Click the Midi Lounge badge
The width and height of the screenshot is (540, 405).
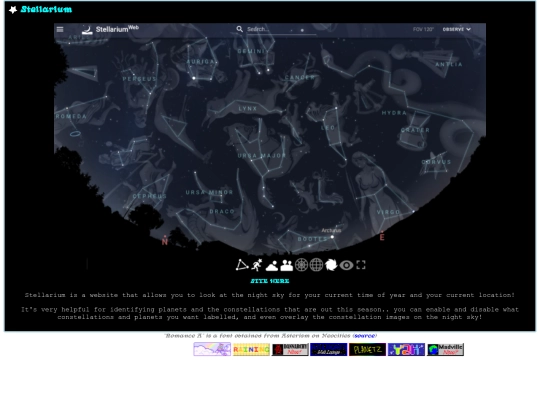(329, 350)
